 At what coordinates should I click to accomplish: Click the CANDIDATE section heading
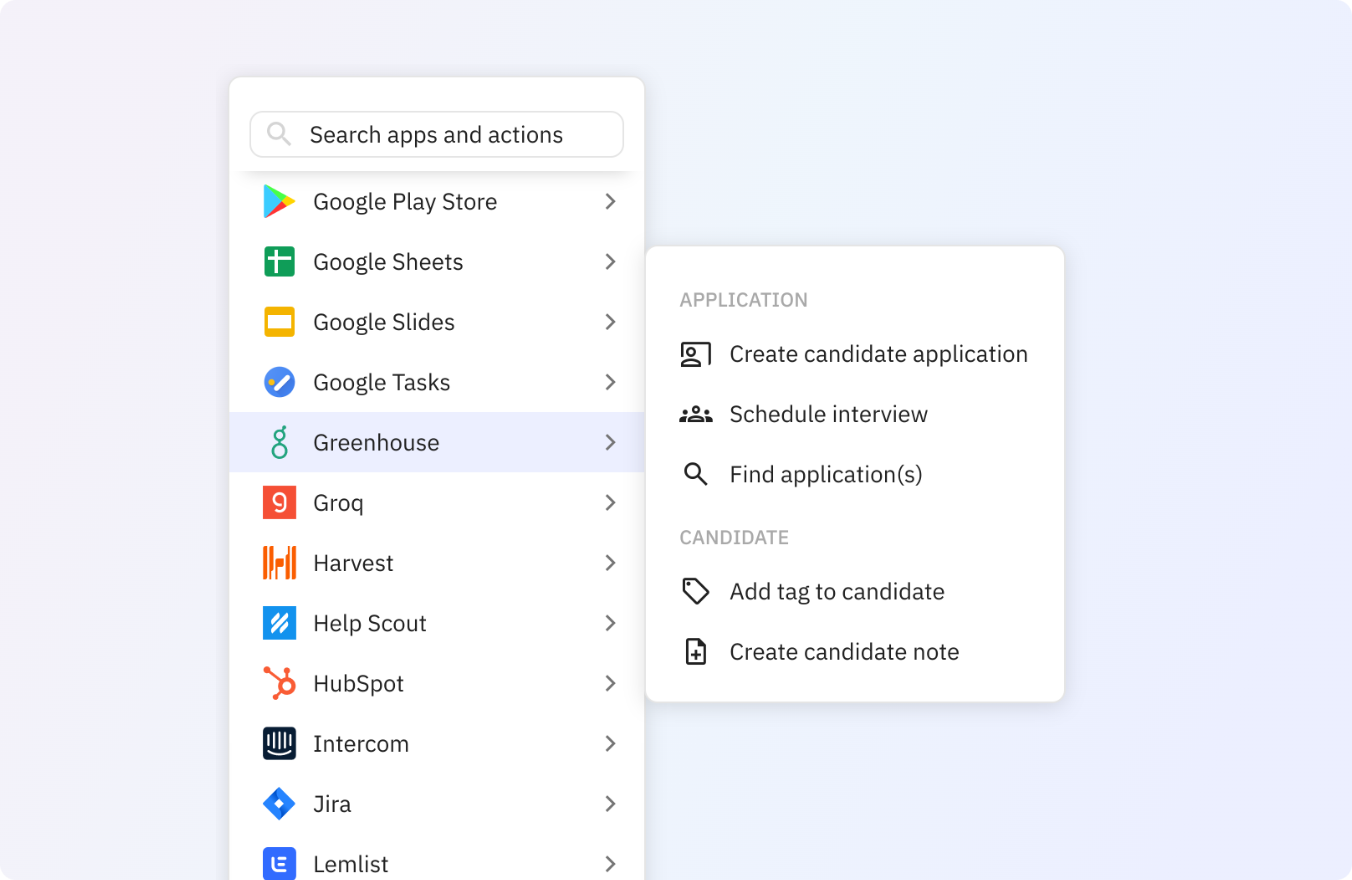[734, 537]
